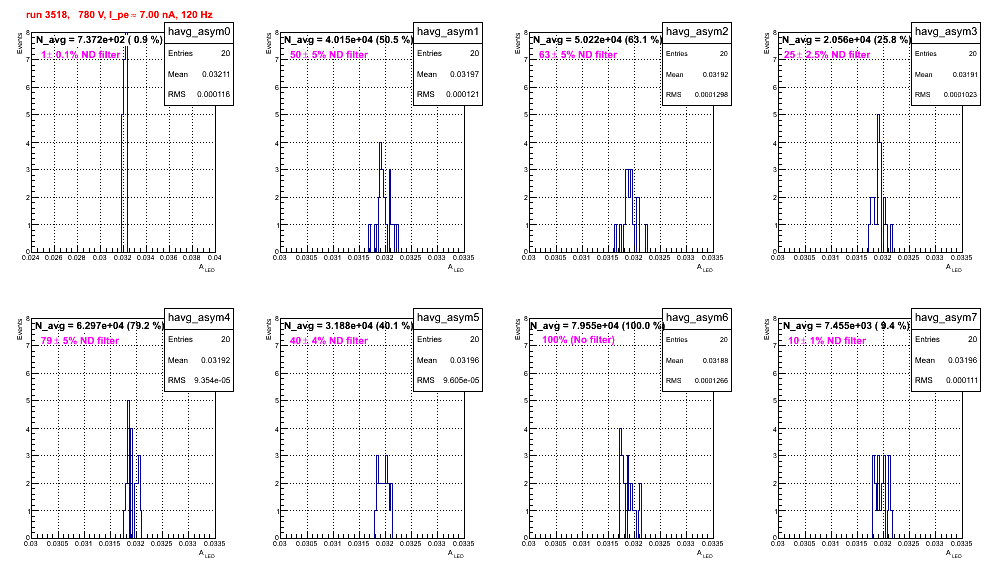Select the magenta 63± 5% ND filter label

[x=578, y=55]
